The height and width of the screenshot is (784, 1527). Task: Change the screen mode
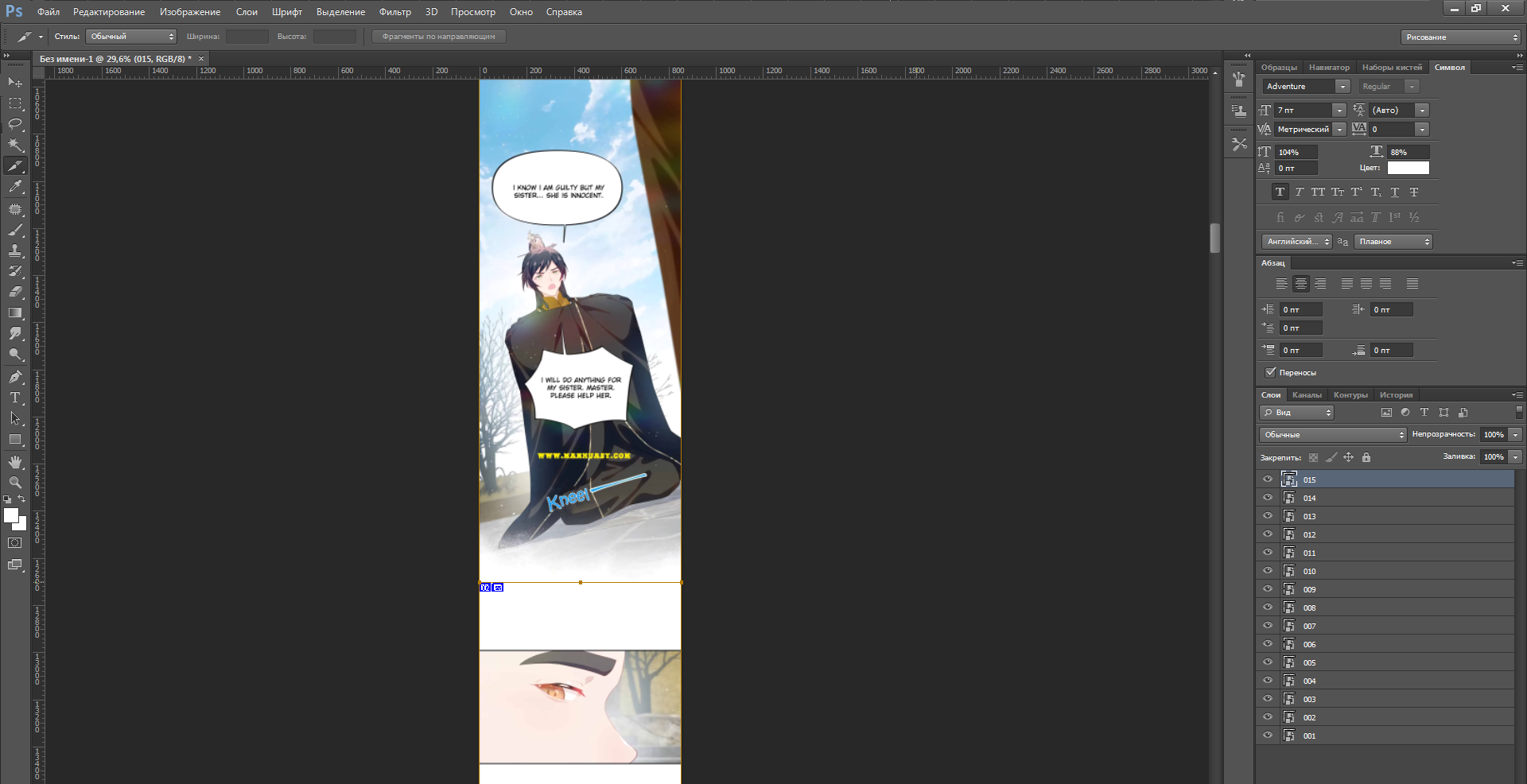(x=15, y=565)
